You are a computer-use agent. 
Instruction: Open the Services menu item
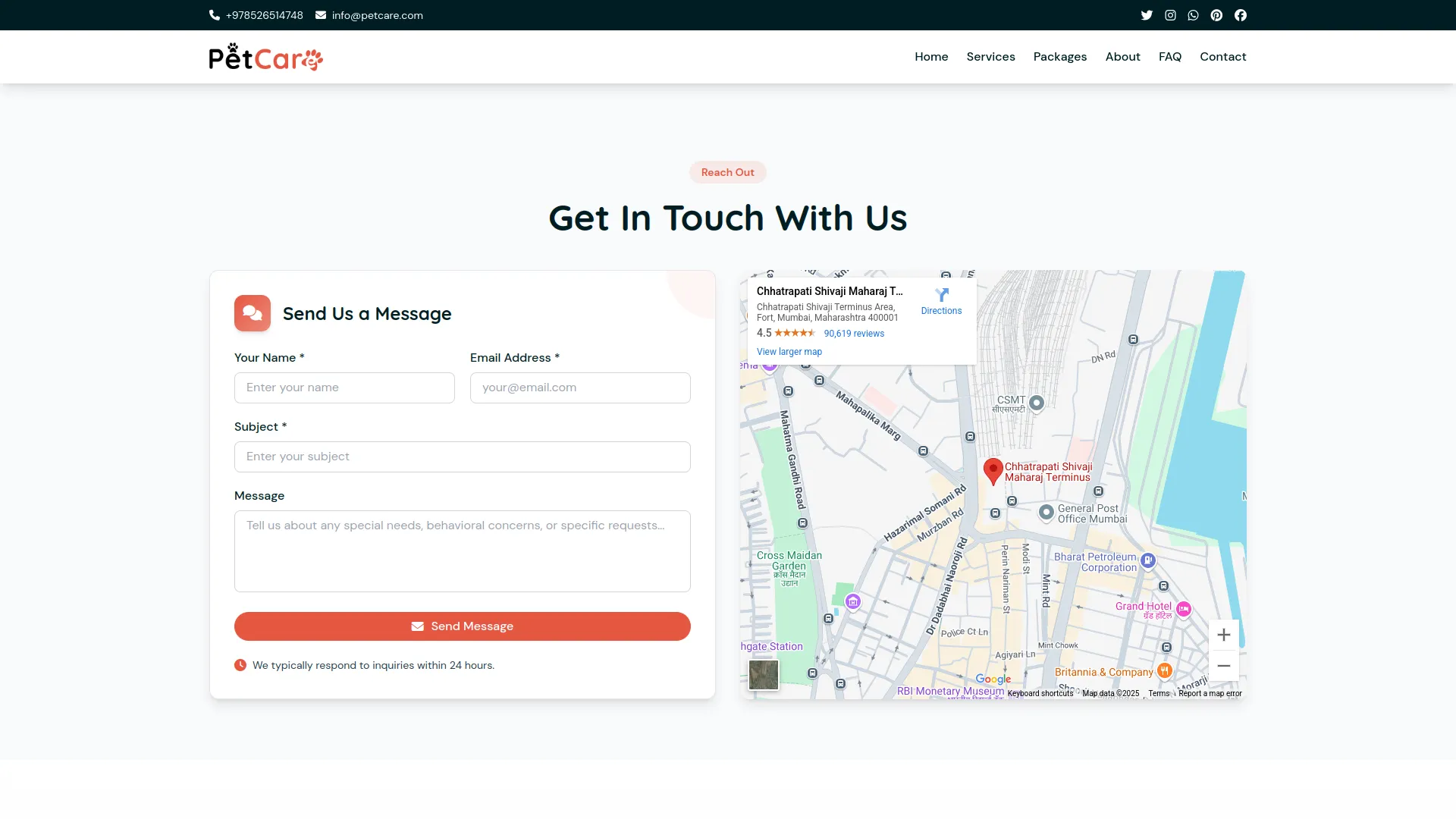click(x=990, y=57)
